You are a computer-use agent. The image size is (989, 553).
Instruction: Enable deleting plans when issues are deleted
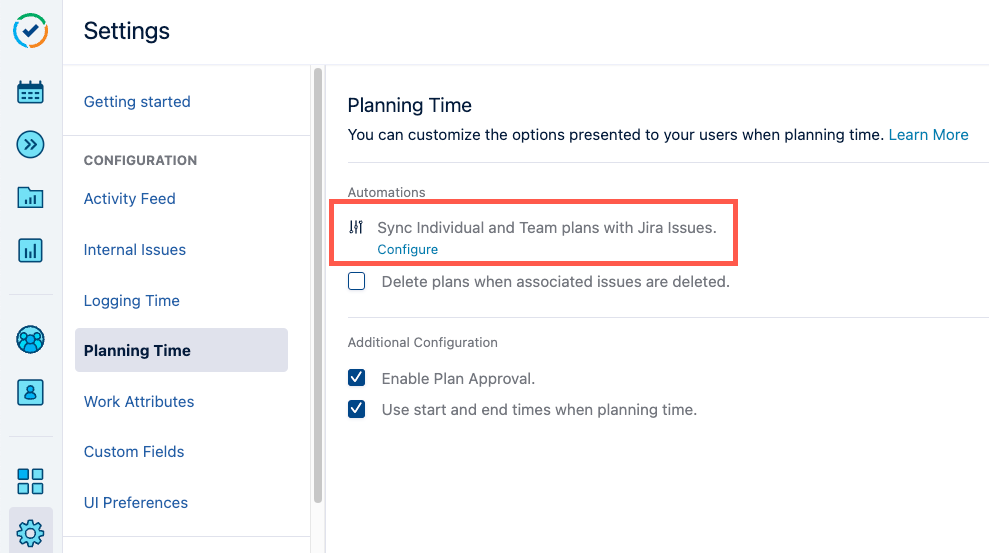[x=357, y=282]
